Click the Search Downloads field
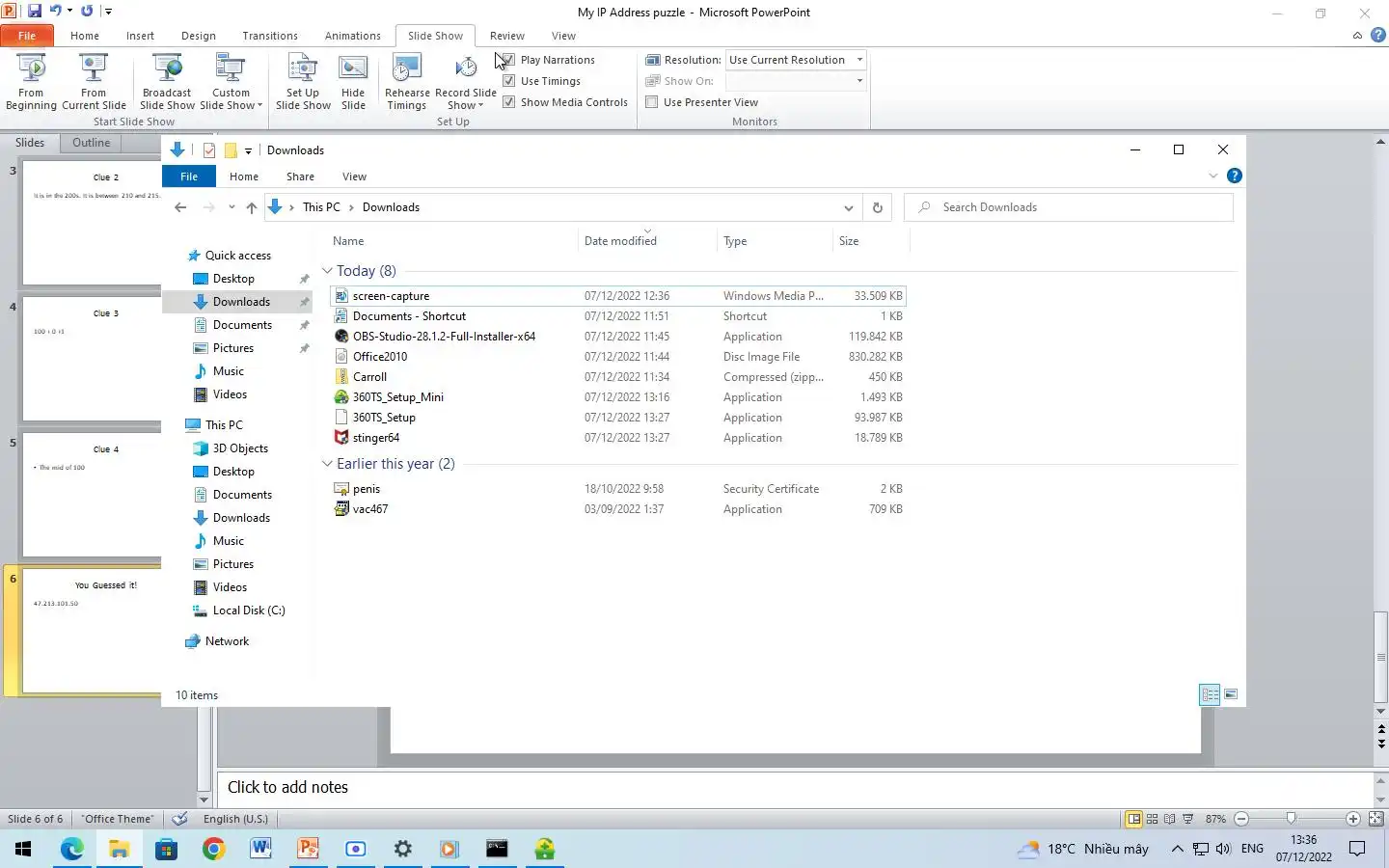This screenshot has width=1389, height=868. [x=1069, y=207]
